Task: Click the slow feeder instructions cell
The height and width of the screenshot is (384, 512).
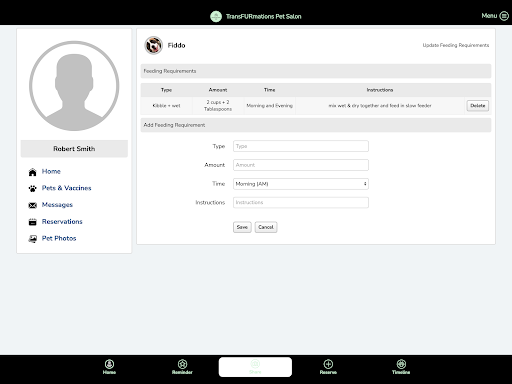Action: click(x=380, y=106)
